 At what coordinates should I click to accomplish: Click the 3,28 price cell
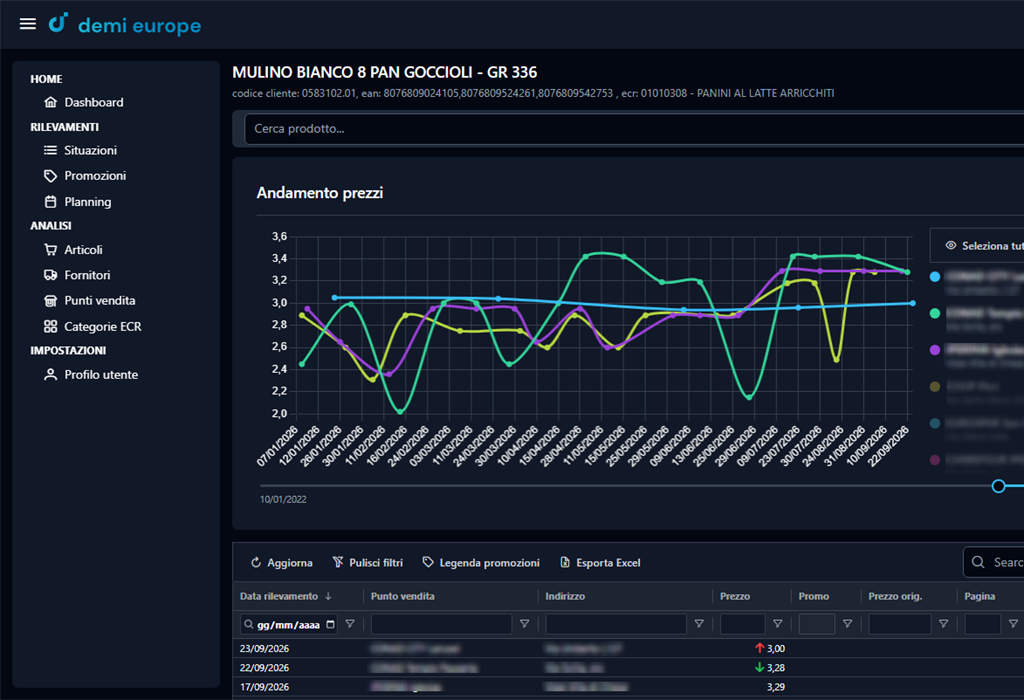776,668
